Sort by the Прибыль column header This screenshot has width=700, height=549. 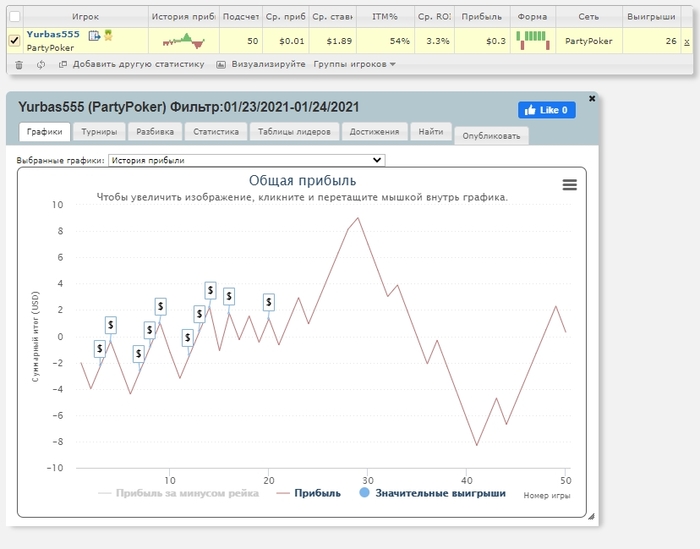(x=482, y=17)
